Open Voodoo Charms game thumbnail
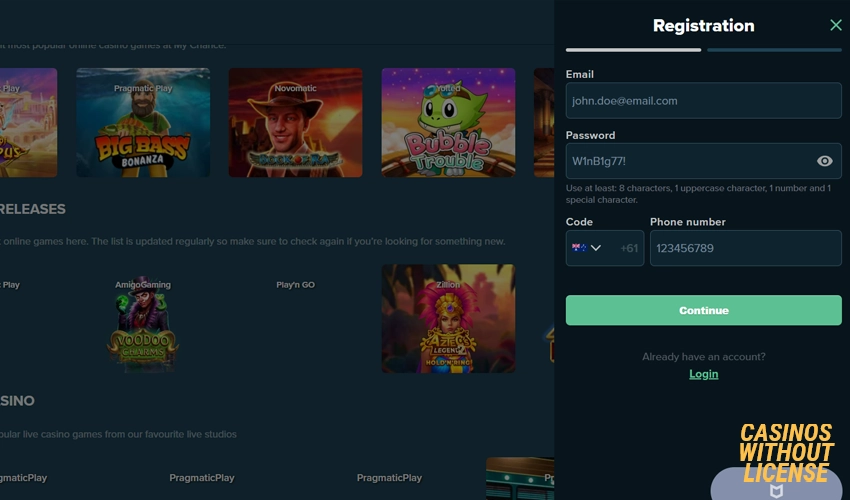 143,325
